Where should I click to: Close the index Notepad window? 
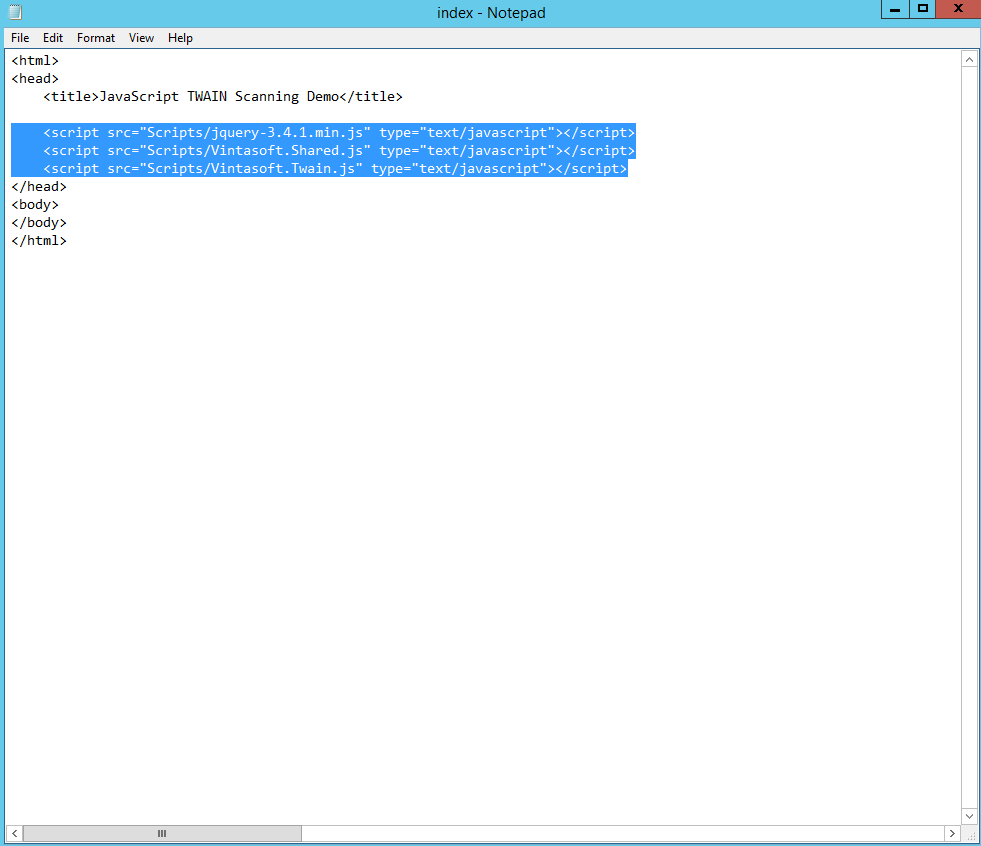tap(958, 10)
